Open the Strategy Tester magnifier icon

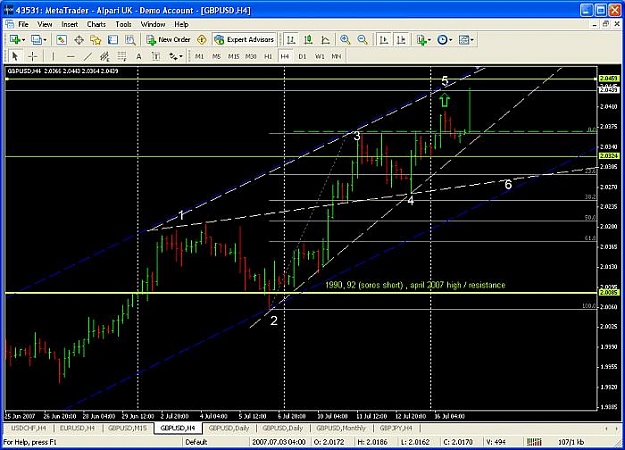point(130,39)
